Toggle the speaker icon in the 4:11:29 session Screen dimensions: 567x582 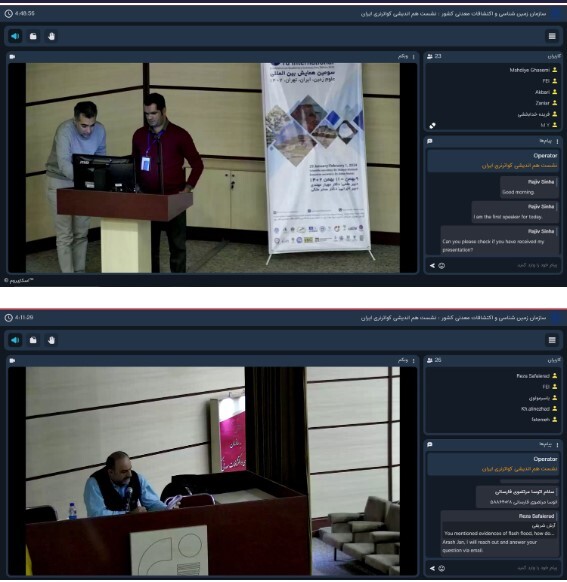pos(15,340)
